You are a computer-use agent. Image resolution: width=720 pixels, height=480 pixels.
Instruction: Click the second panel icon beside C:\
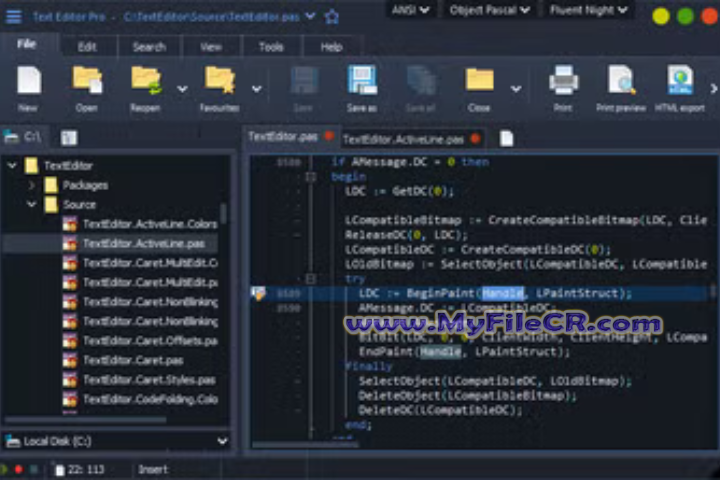coord(69,138)
